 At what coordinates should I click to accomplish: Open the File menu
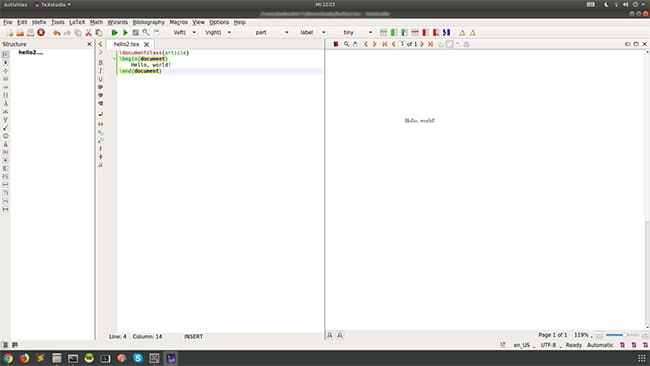point(7,22)
